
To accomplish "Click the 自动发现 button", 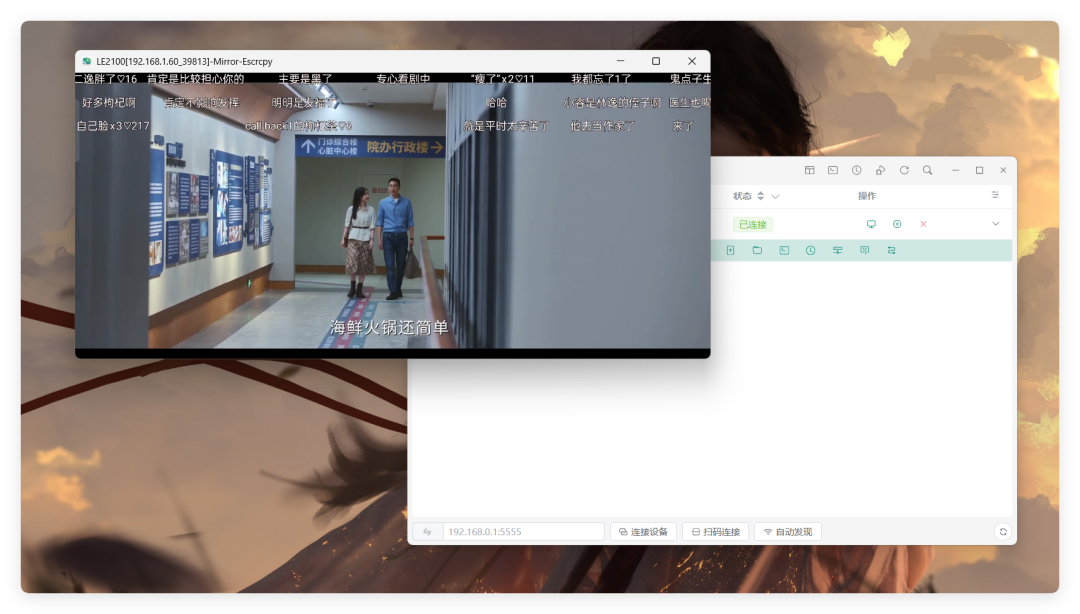I will 788,531.
